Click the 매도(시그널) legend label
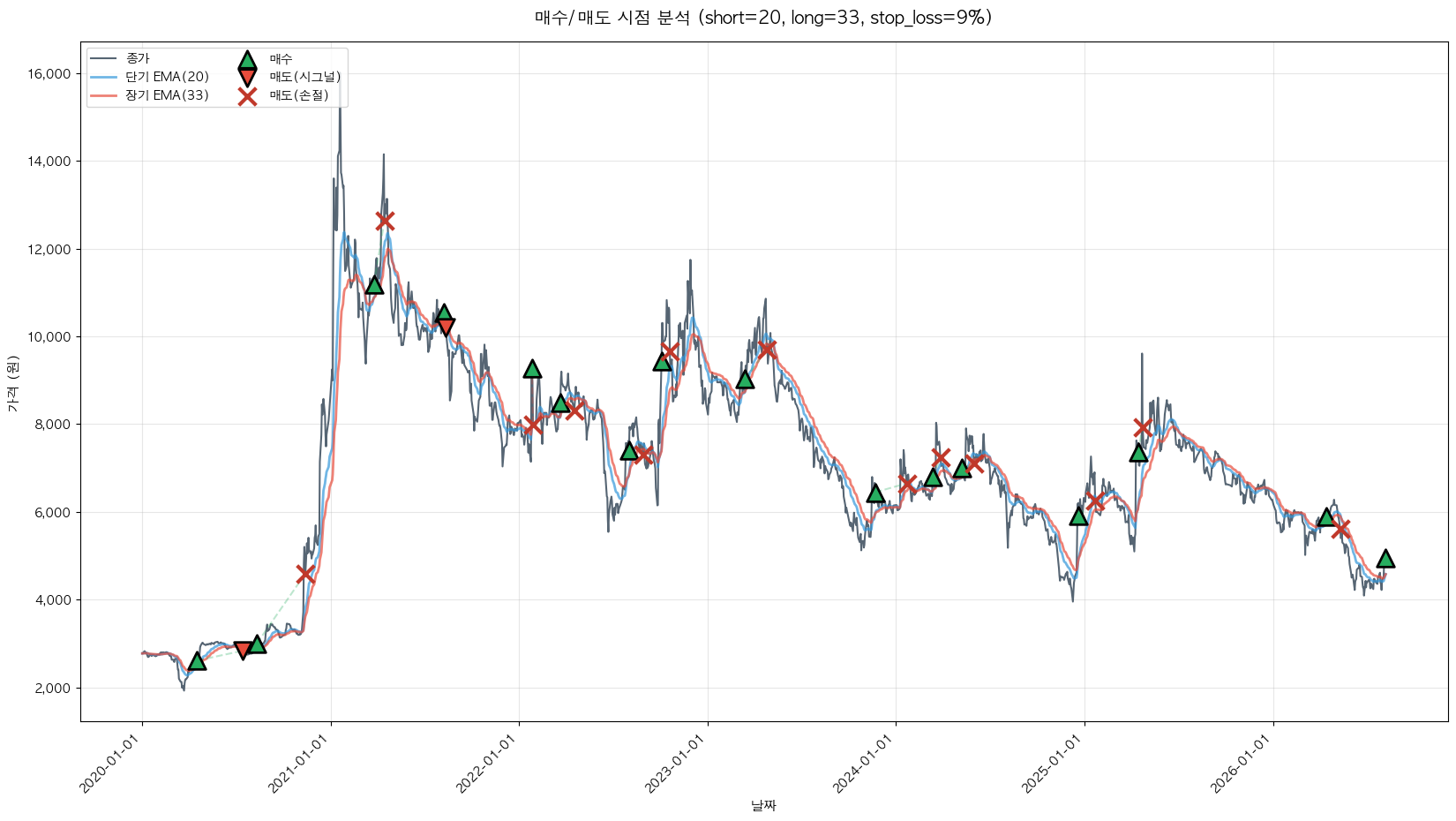This screenshot has height=821, width=1456. click(x=305, y=78)
